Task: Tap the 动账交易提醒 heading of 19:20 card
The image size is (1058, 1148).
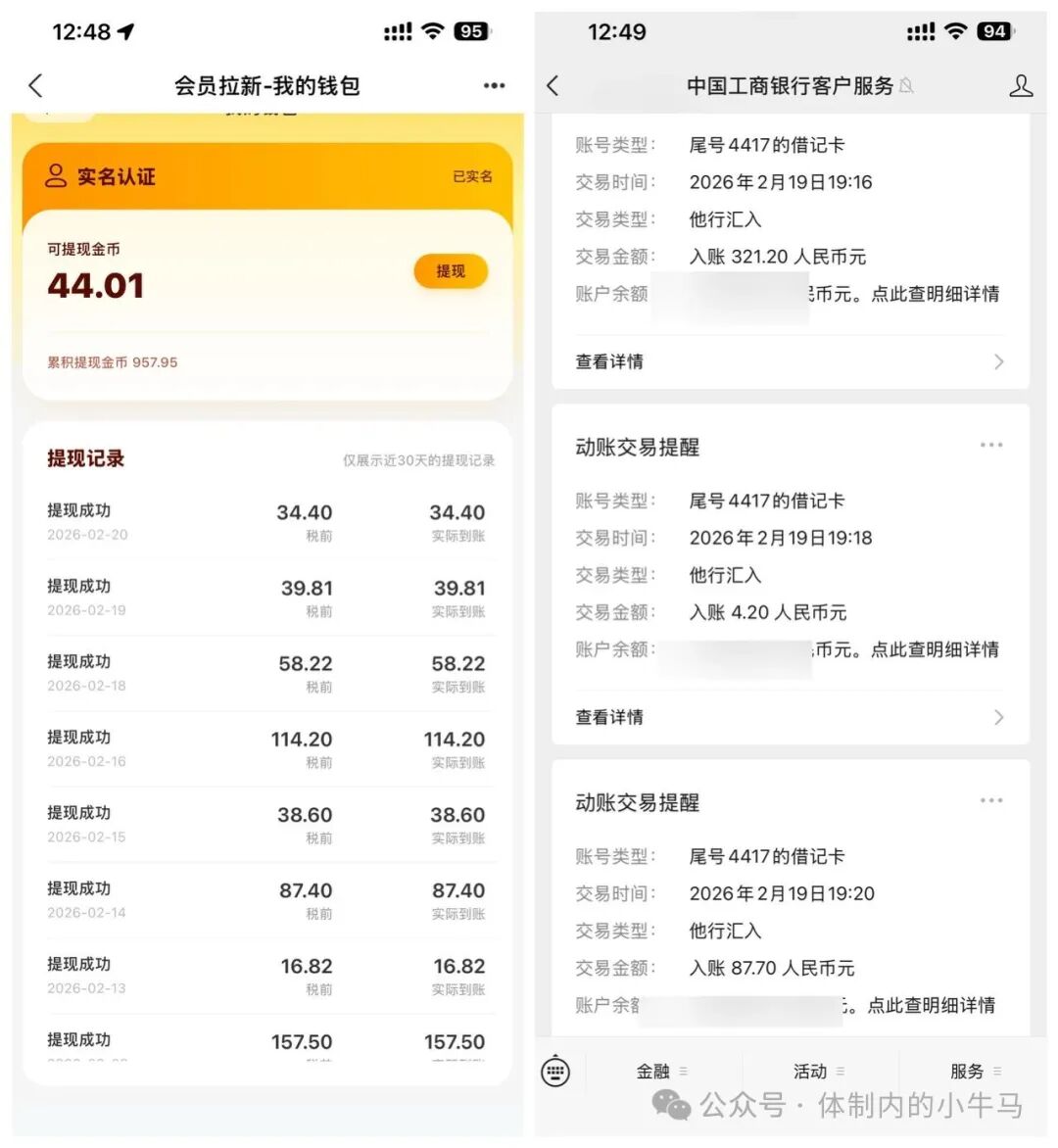Action: 637,802
